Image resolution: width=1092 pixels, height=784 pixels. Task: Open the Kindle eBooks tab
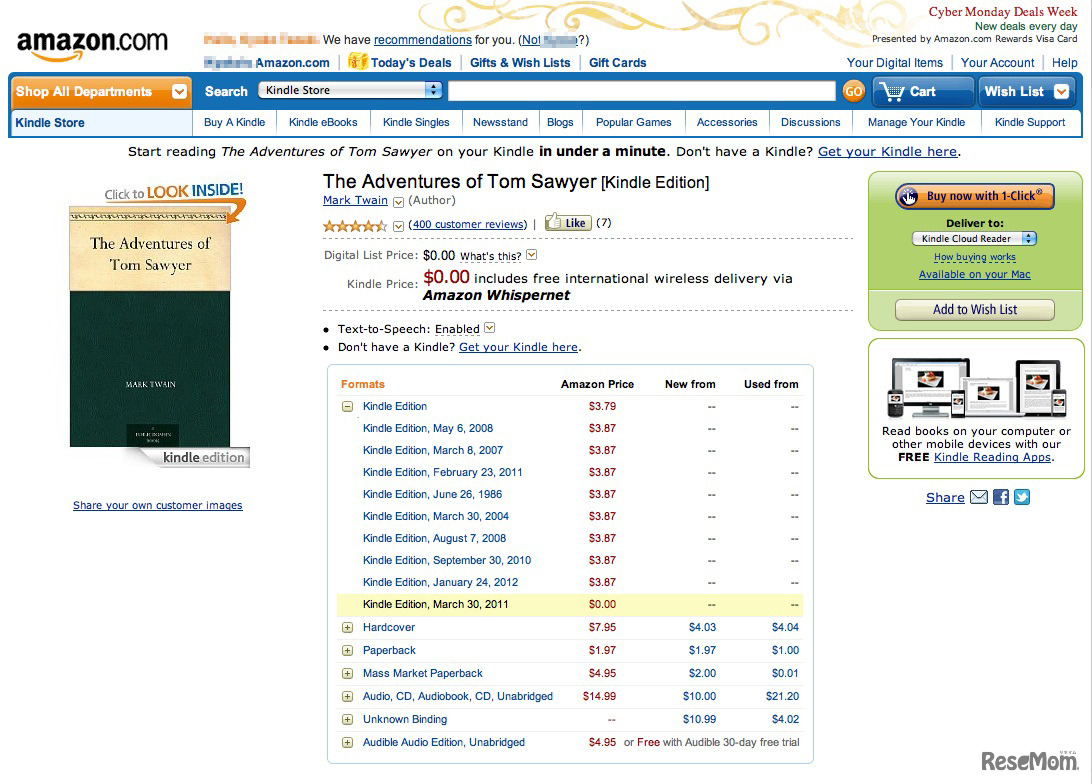click(323, 123)
